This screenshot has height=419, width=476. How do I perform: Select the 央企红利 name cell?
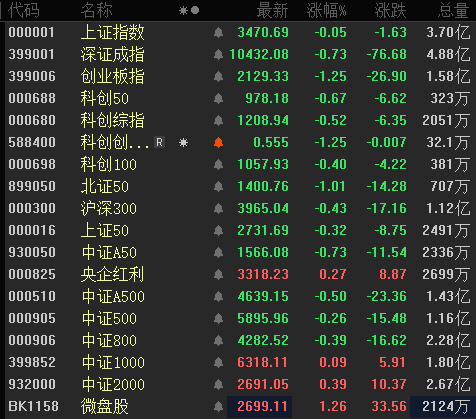pos(113,275)
